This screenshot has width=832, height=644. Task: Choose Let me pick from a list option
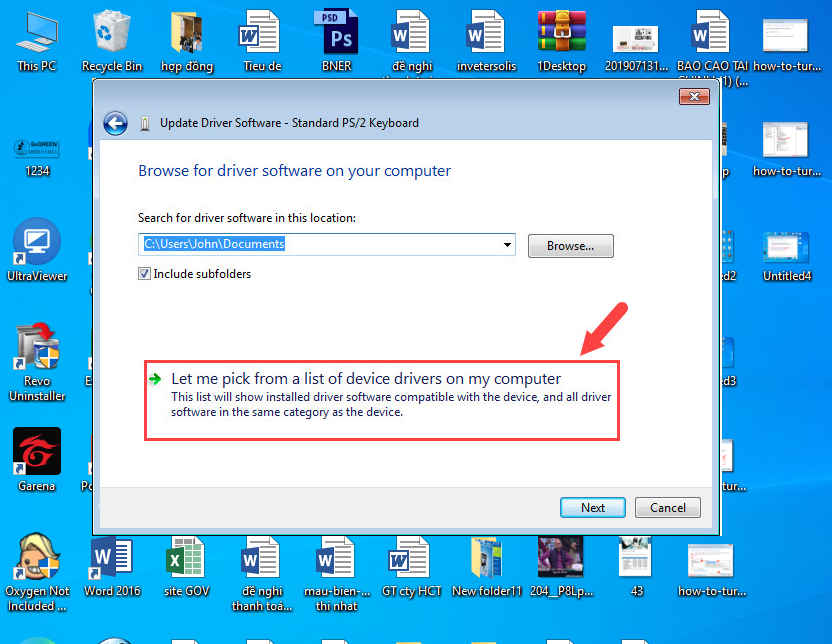pos(366,379)
